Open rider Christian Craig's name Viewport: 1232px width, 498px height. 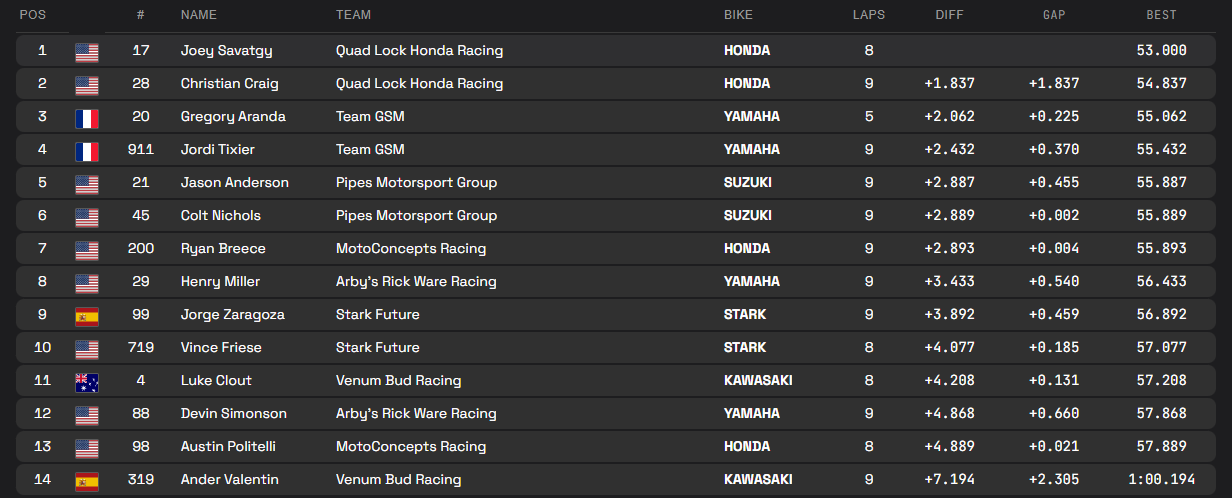229,83
